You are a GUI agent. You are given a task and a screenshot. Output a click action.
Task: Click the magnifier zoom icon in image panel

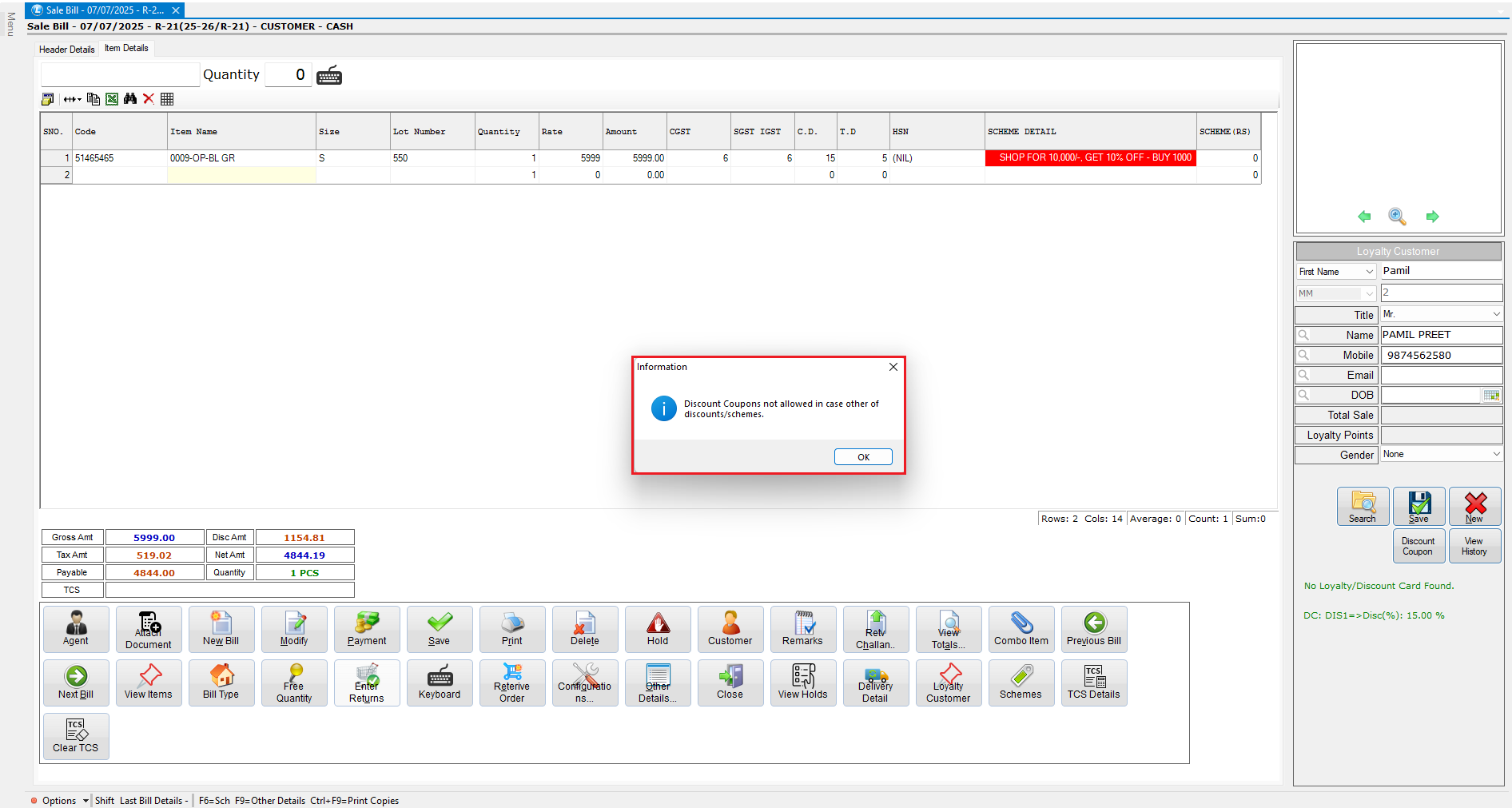1397,217
